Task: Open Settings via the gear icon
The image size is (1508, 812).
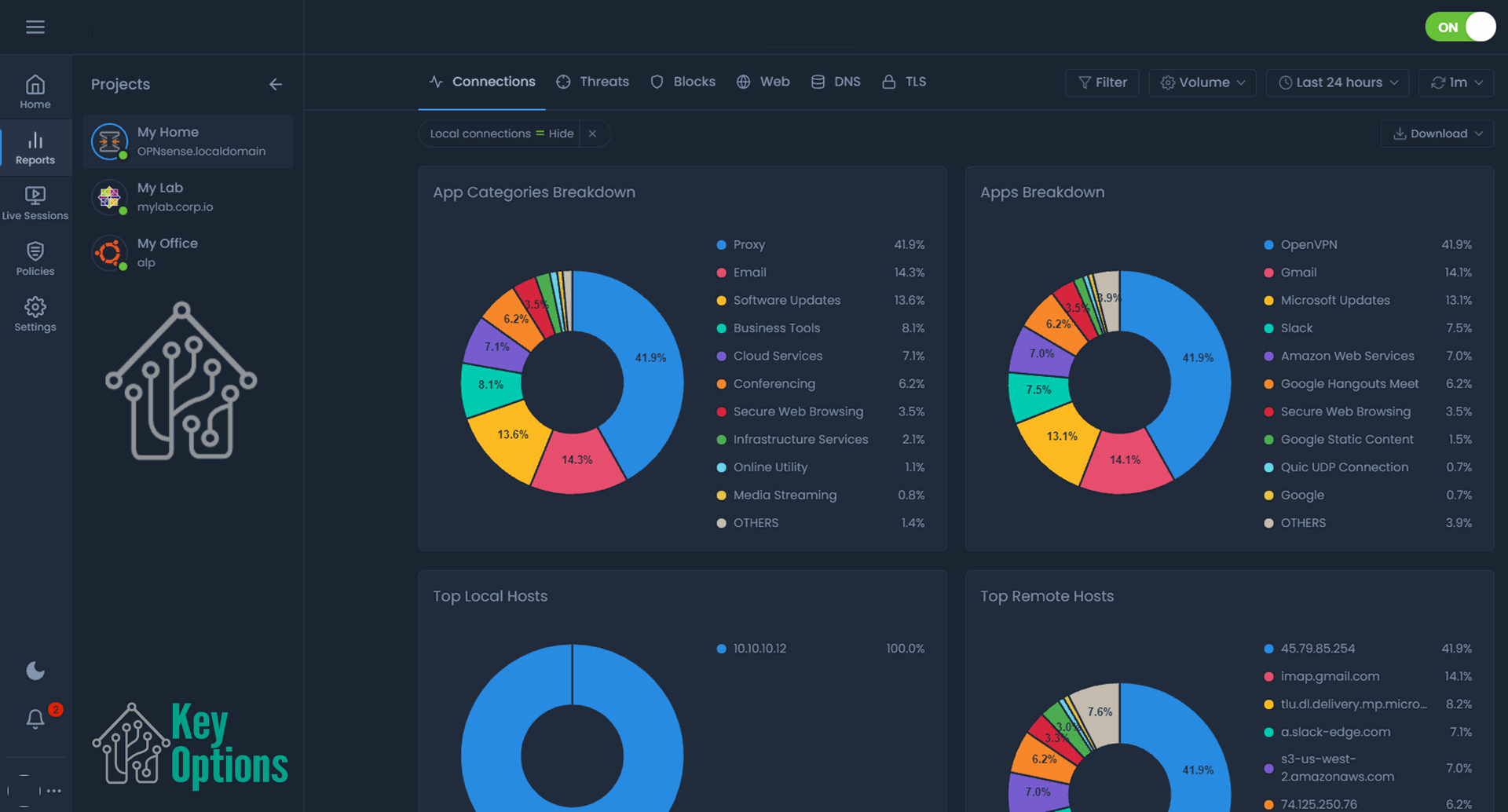Action: click(35, 313)
